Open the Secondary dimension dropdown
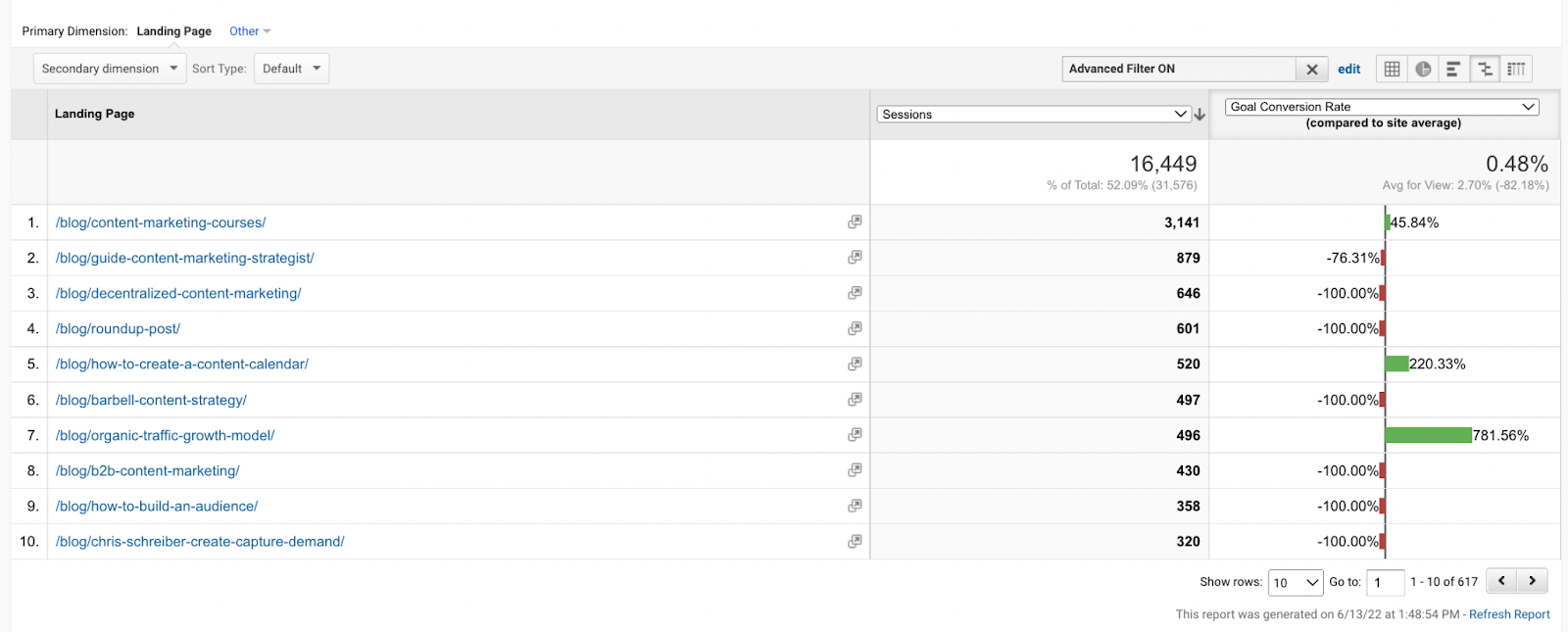 click(x=110, y=69)
